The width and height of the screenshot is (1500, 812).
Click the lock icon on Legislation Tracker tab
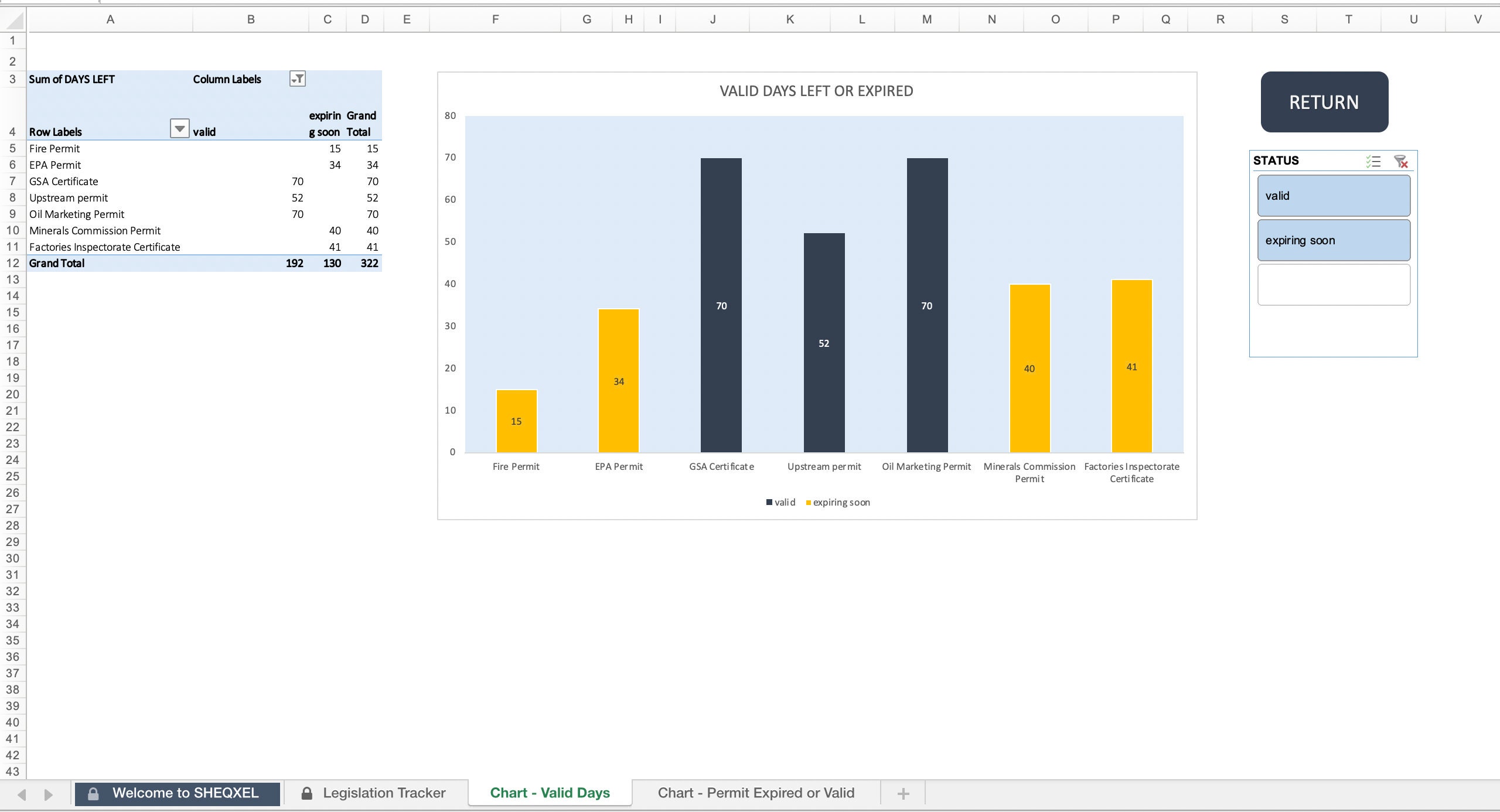click(306, 793)
